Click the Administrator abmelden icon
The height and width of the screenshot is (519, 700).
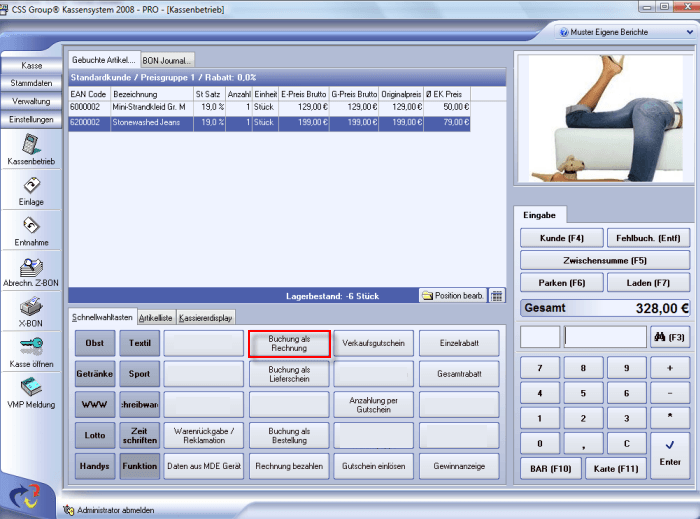pos(68,510)
